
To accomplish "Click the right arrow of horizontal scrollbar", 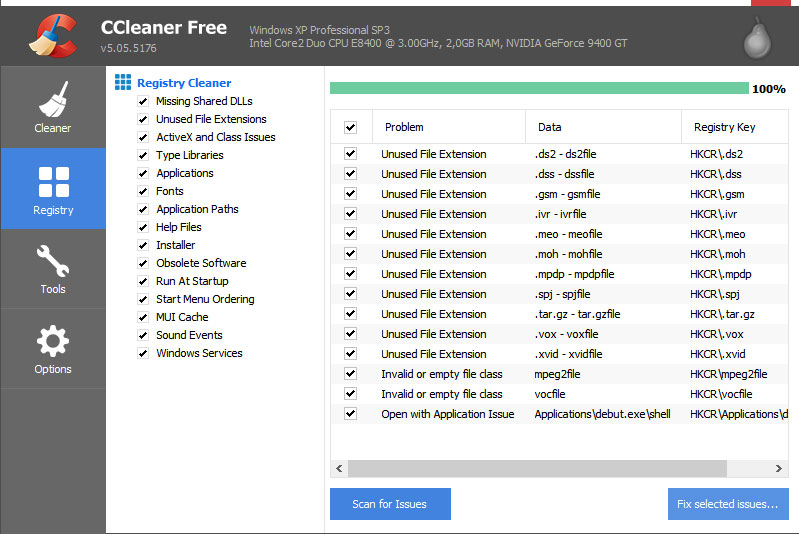I will click(779, 468).
